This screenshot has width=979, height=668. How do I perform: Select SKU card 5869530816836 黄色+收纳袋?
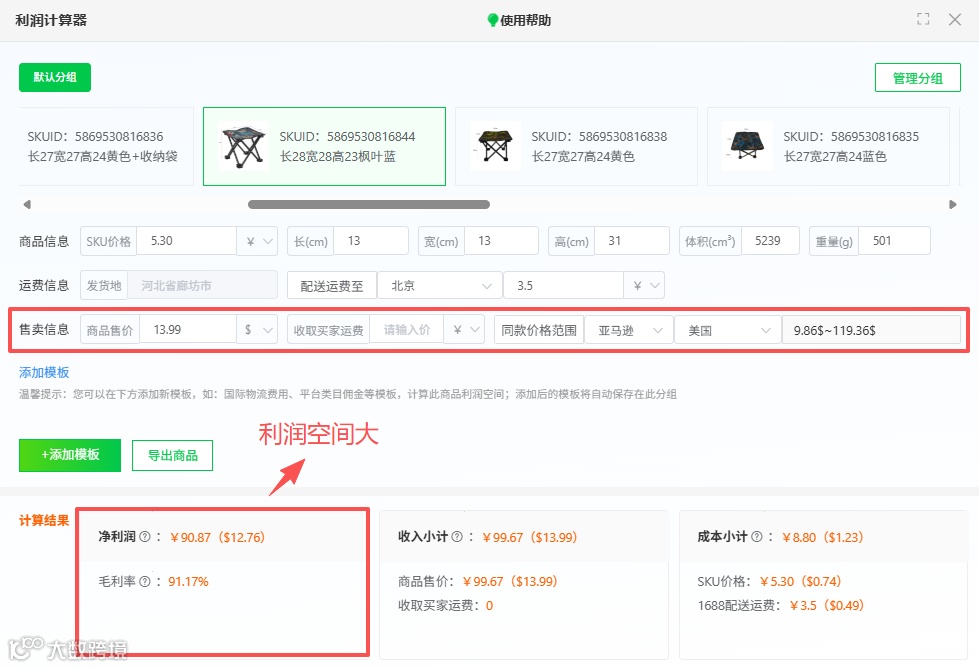pyautogui.click(x=106, y=147)
